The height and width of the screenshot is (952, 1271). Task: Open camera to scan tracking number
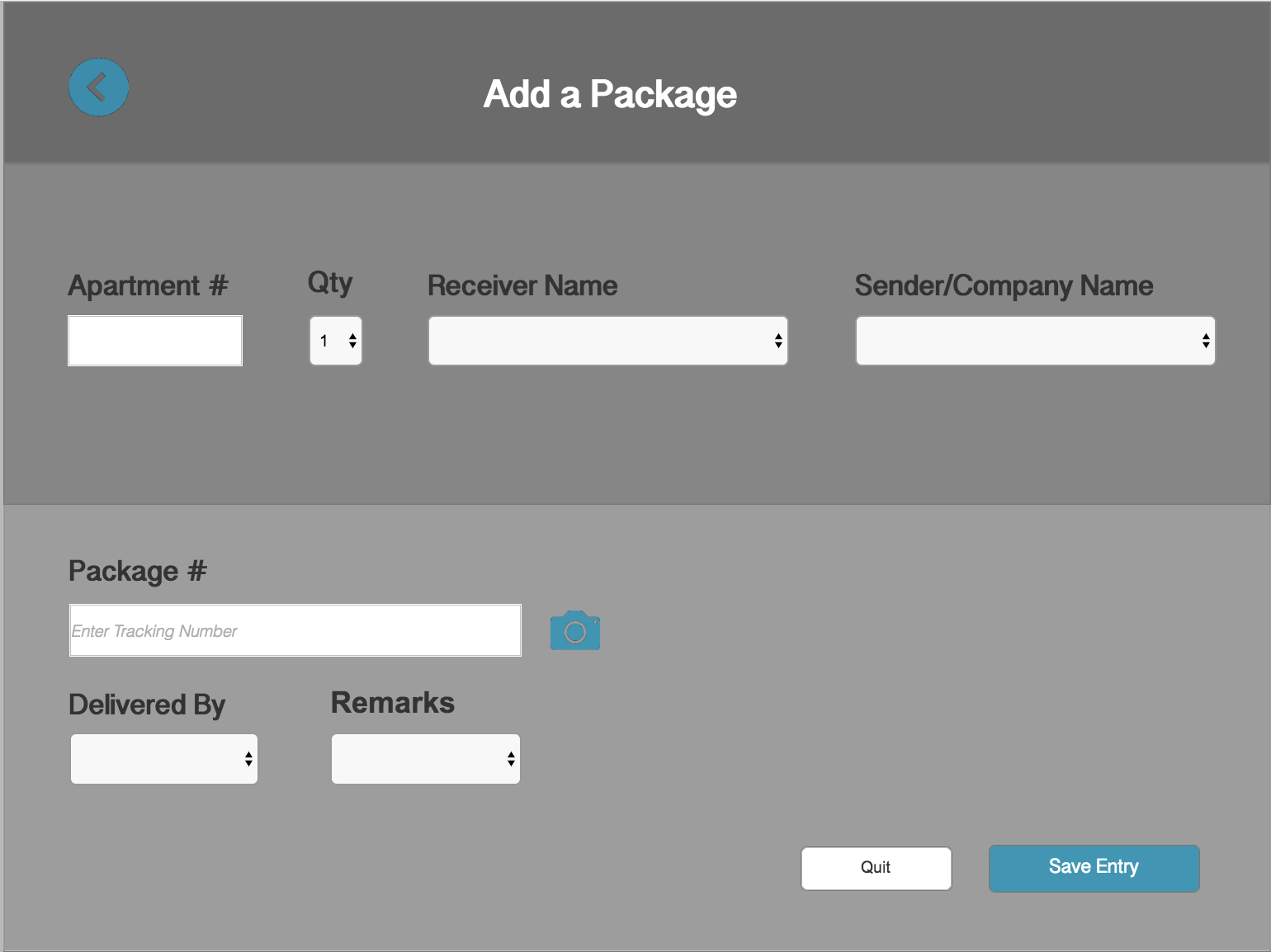[x=575, y=630]
